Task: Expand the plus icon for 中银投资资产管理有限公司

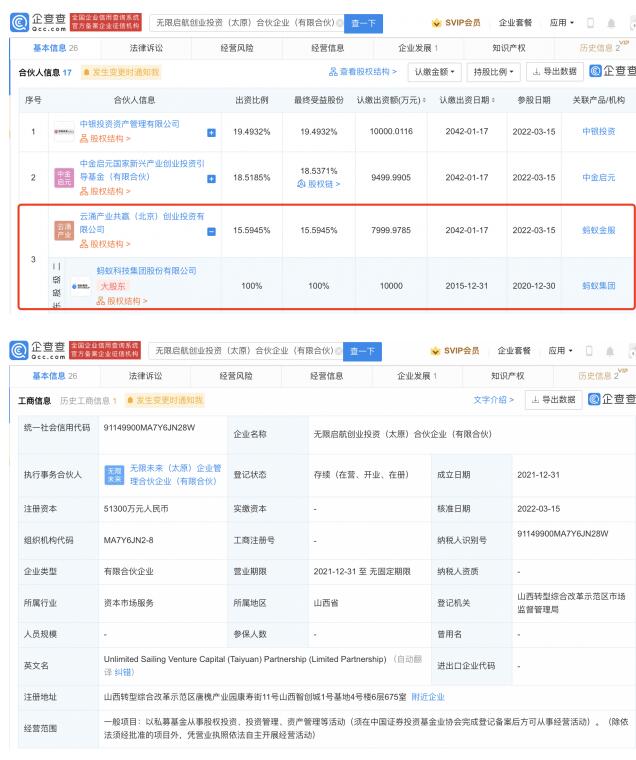Action: [x=211, y=133]
